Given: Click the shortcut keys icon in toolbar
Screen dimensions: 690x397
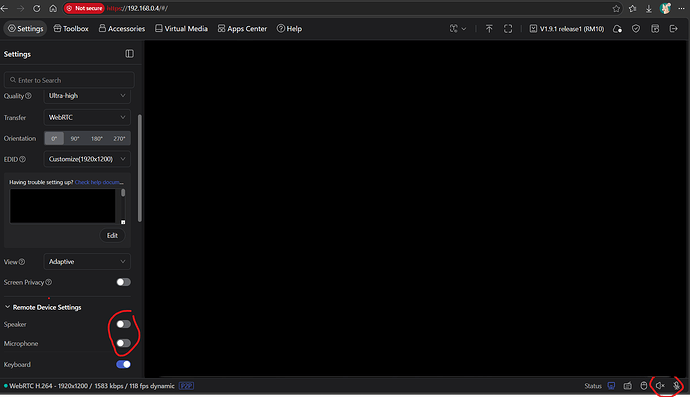Looking at the screenshot, I should 453,29.
